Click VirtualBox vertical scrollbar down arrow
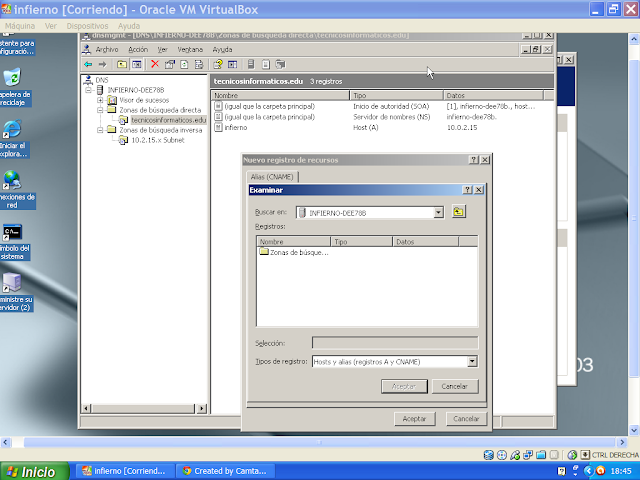The height and width of the screenshot is (480, 640). (x=634, y=430)
